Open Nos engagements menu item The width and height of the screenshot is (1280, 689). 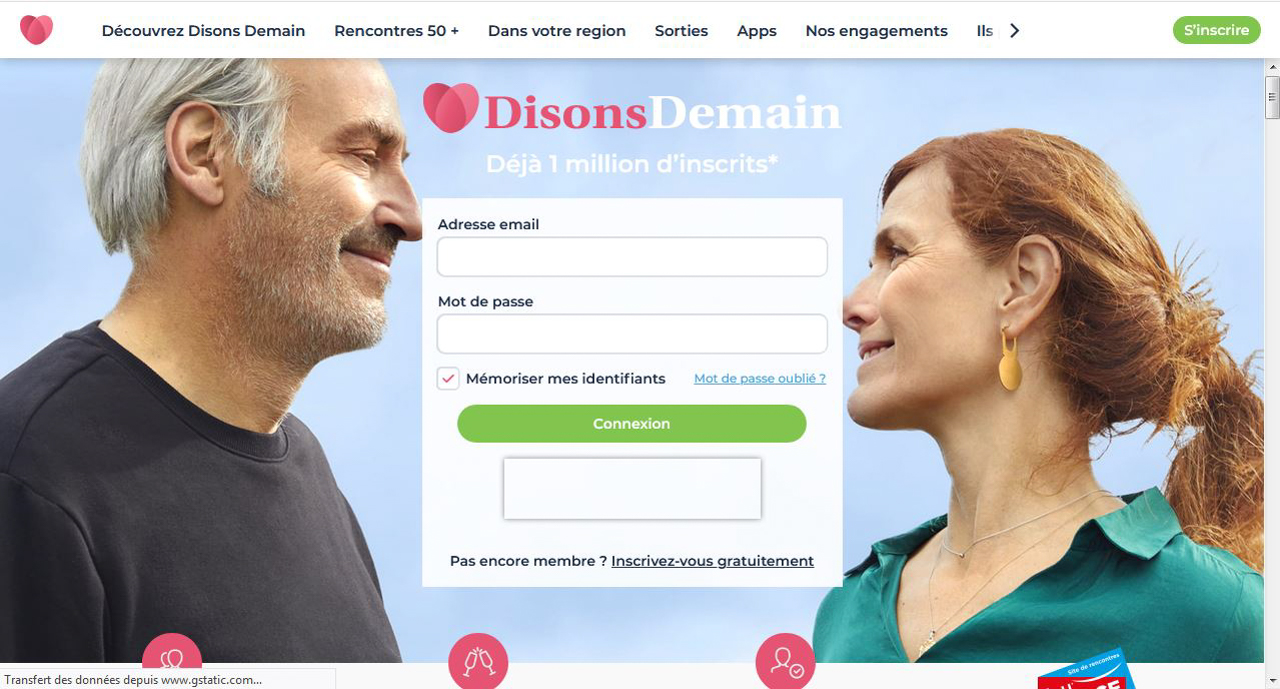pos(876,31)
